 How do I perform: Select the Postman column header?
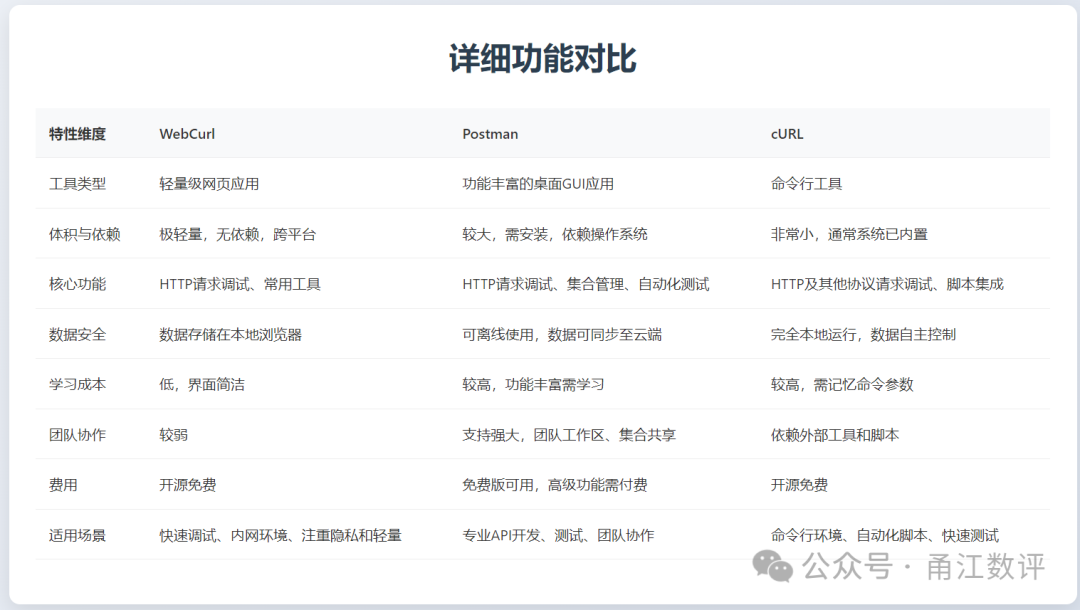[490, 134]
